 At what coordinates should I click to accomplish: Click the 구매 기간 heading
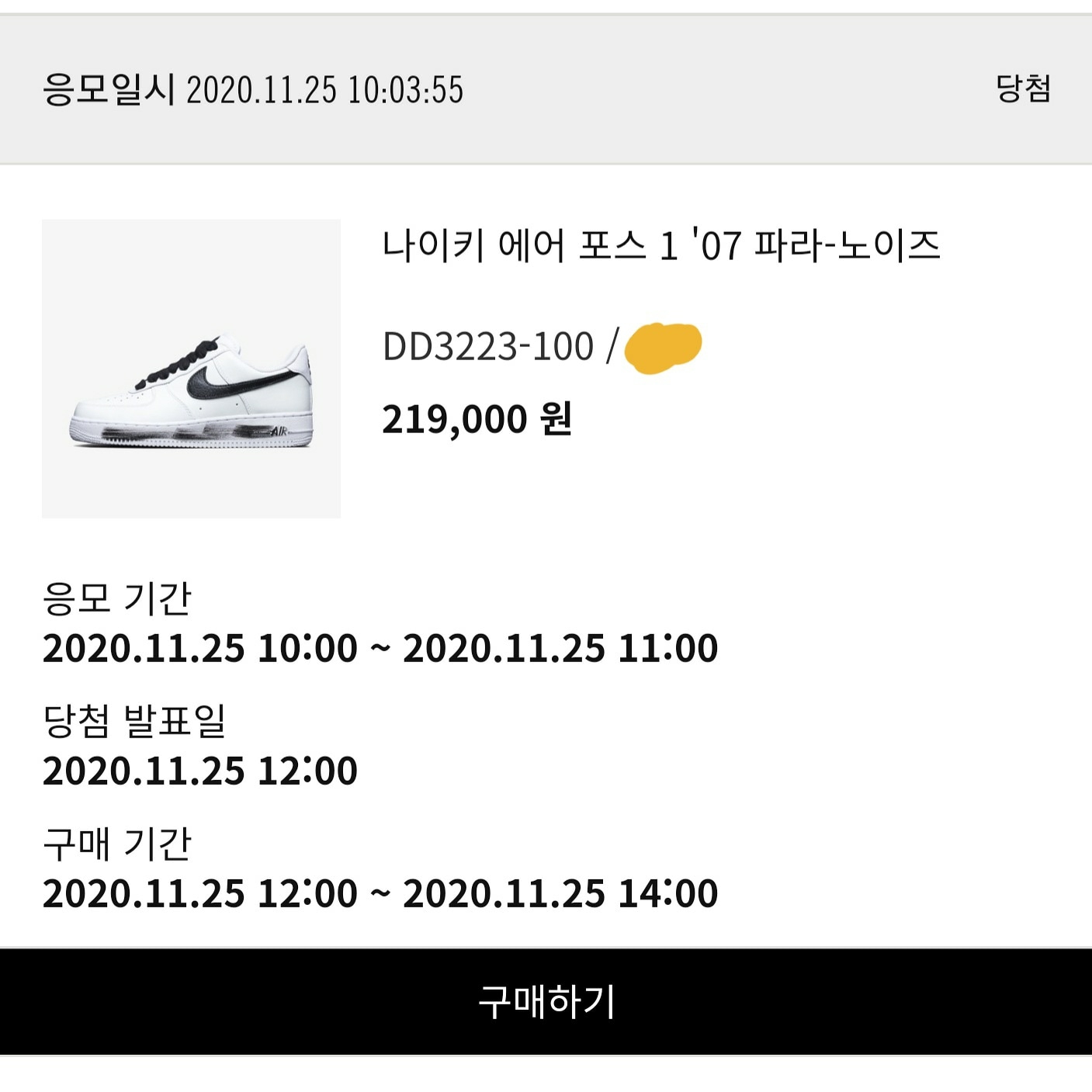pyautogui.click(x=116, y=844)
